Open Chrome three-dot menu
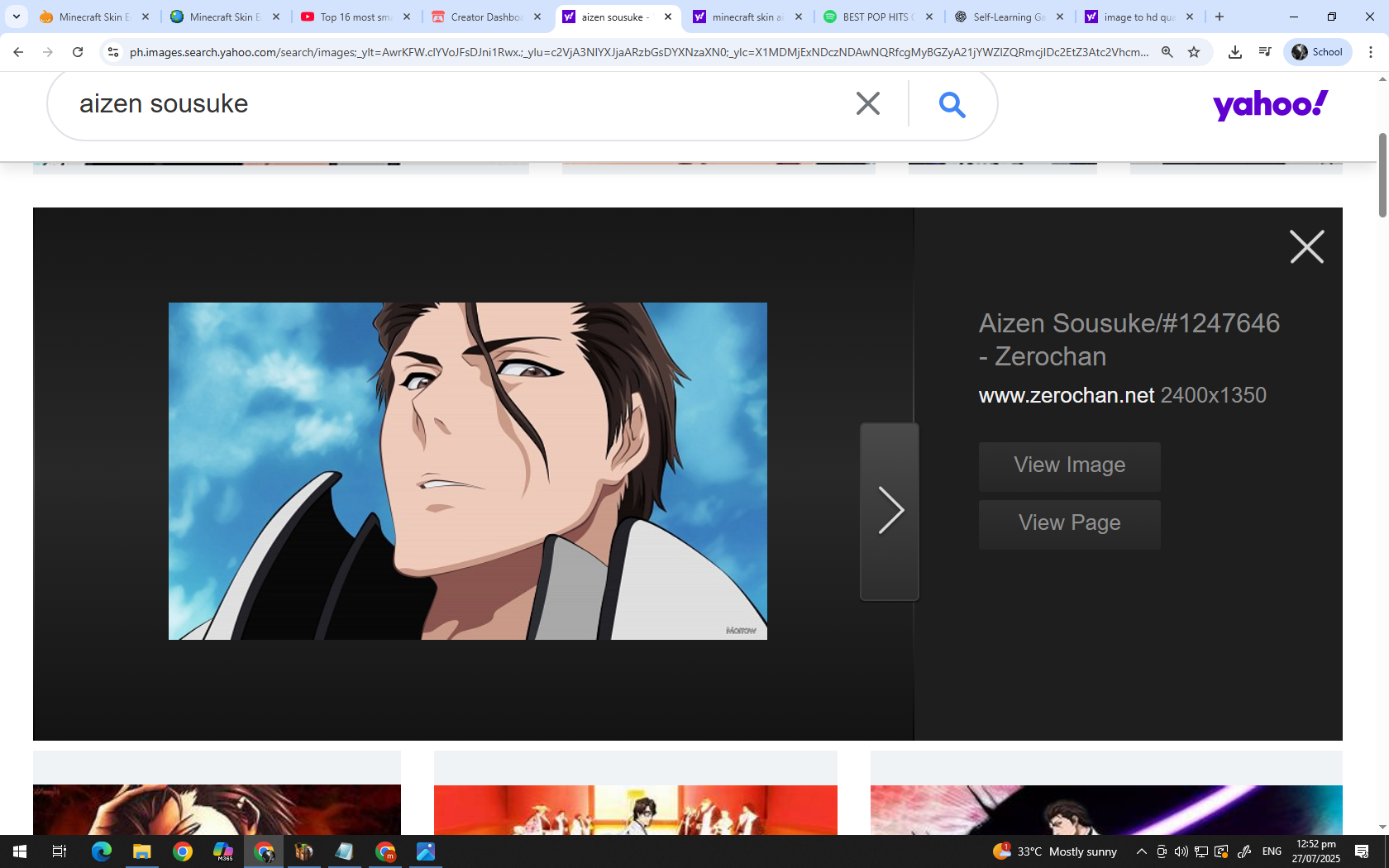This screenshot has height=868, width=1389. pyautogui.click(x=1371, y=52)
